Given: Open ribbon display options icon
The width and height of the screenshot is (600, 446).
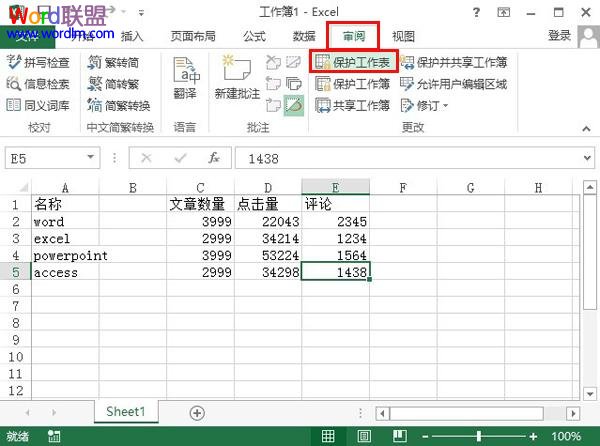Looking at the screenshot, I should click(x=504, y=13).
